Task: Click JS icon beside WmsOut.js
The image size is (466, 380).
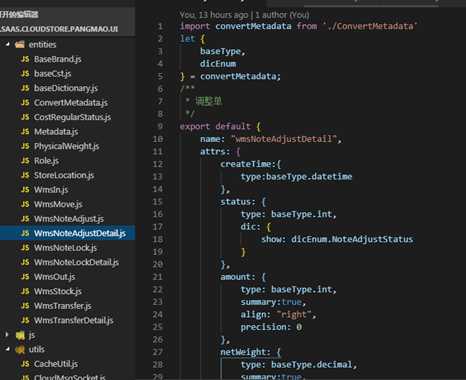Action: (25, 277)
